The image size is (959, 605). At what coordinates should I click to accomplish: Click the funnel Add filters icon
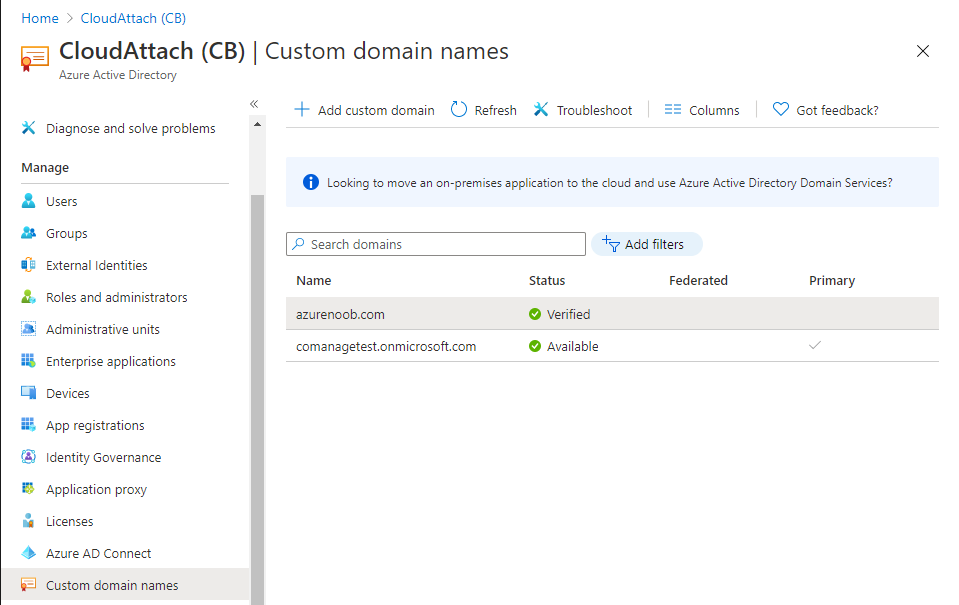[610, 243]
